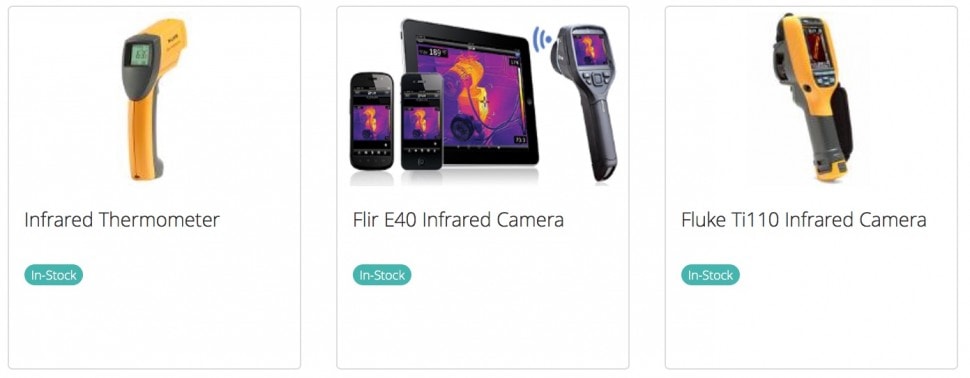The height and width of the screenshot is (378, 970).
Task: Open the Flir E40 Infrared Camera title
Action: [x=458, y=220]
